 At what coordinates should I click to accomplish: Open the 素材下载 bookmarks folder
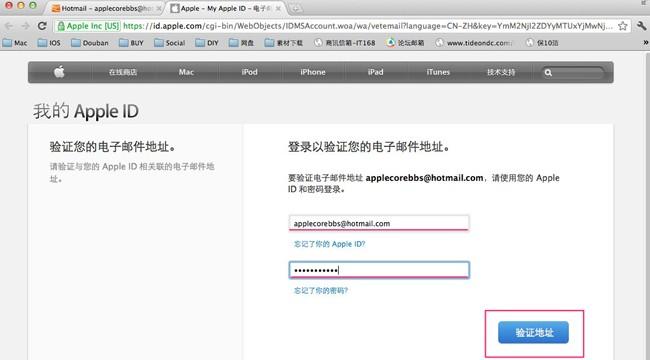(284, 43)
